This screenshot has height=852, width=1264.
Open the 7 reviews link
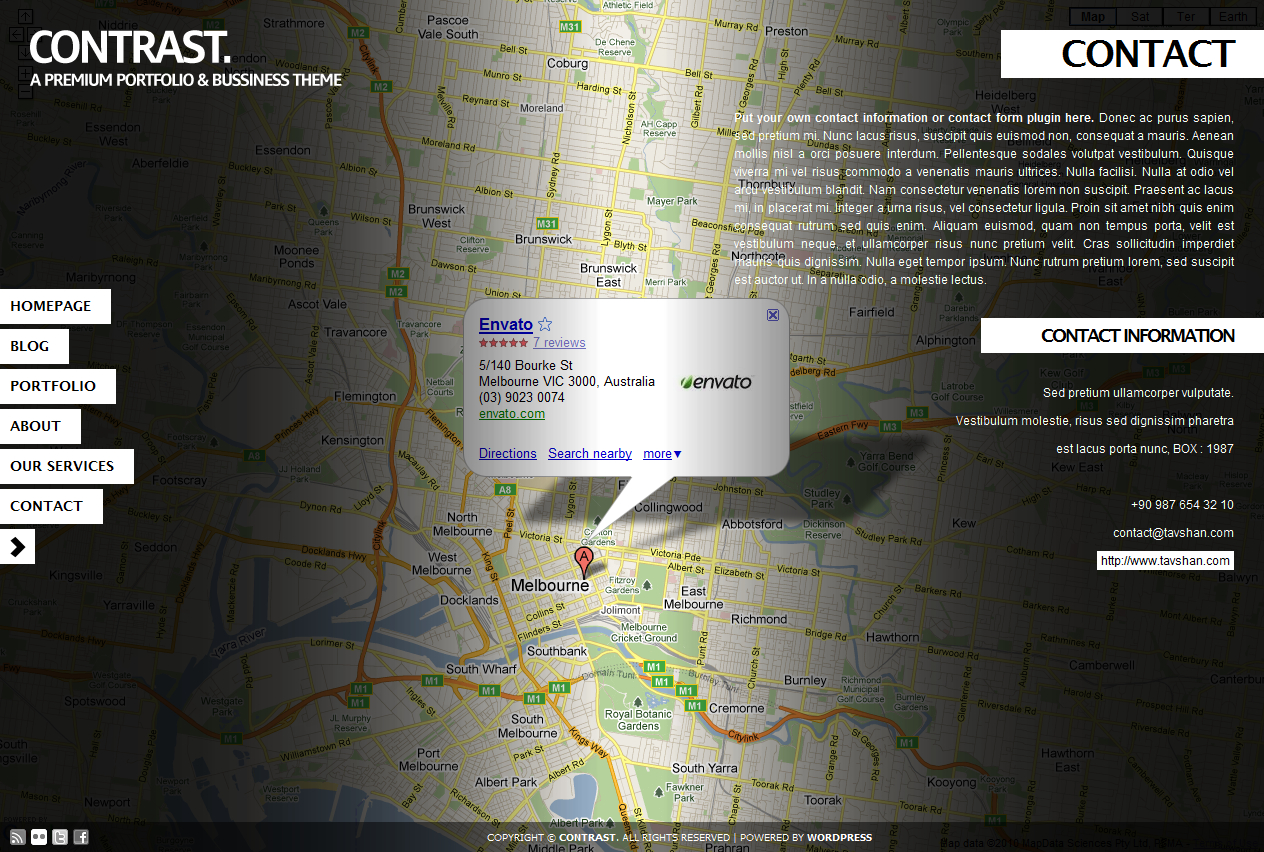click(559, 343)
